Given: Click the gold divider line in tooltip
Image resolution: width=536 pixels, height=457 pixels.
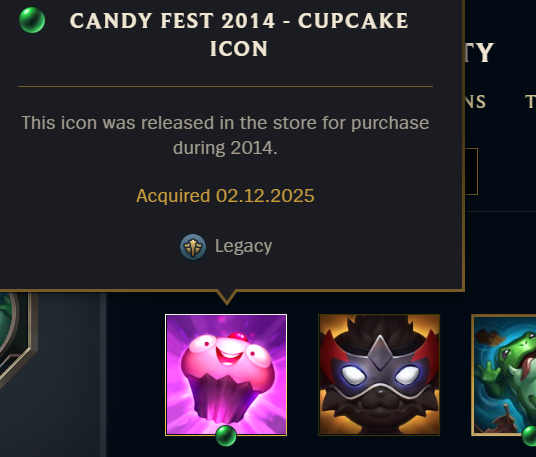Looking at the screenshot, I should click(225, 86).
